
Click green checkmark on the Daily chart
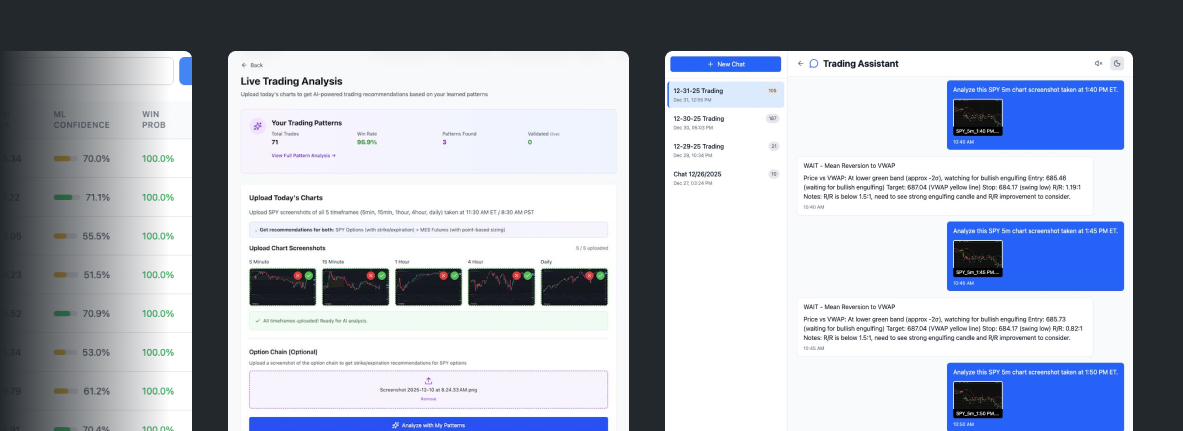point(601,276)
